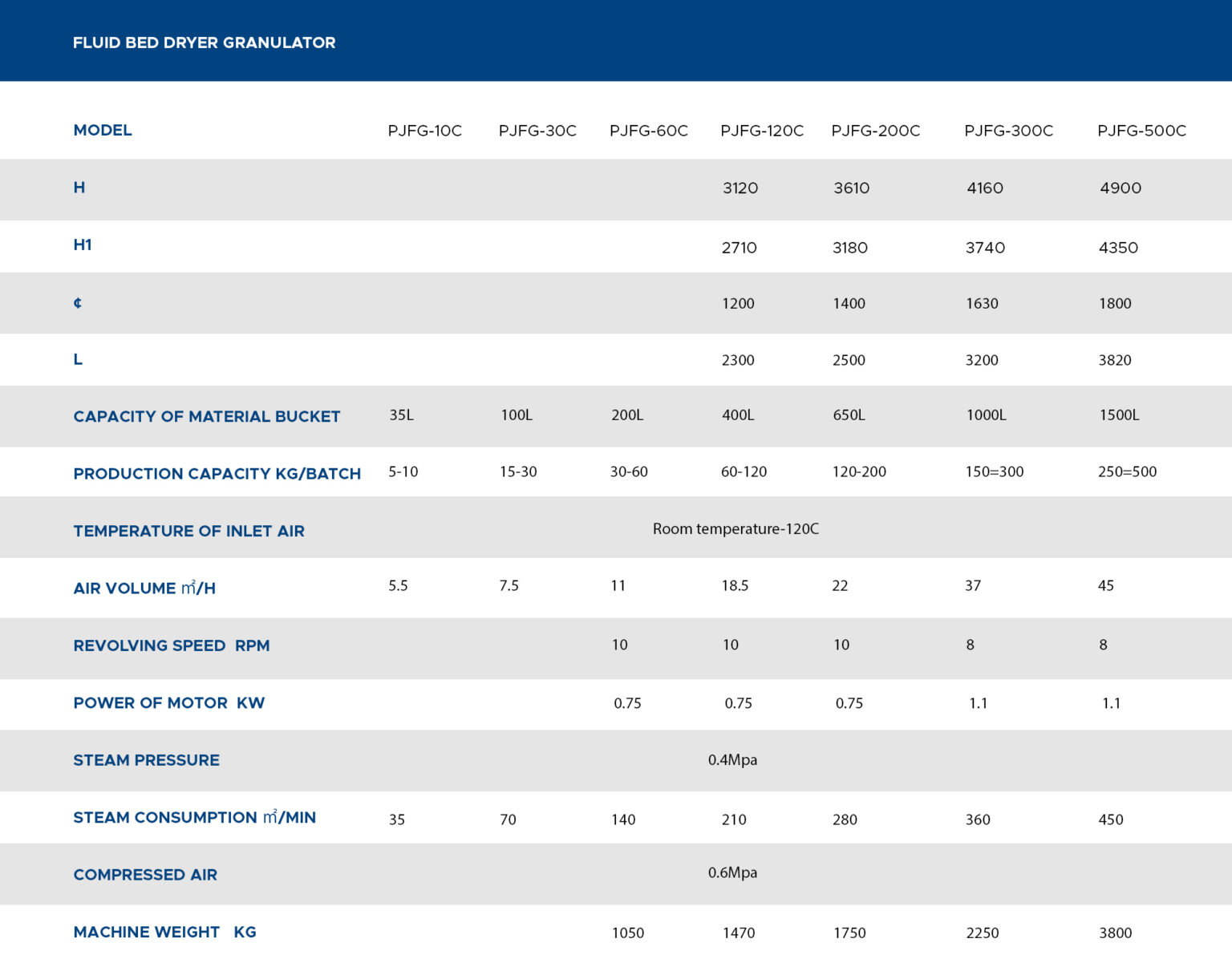Click H value 3610

coord(852,188)
